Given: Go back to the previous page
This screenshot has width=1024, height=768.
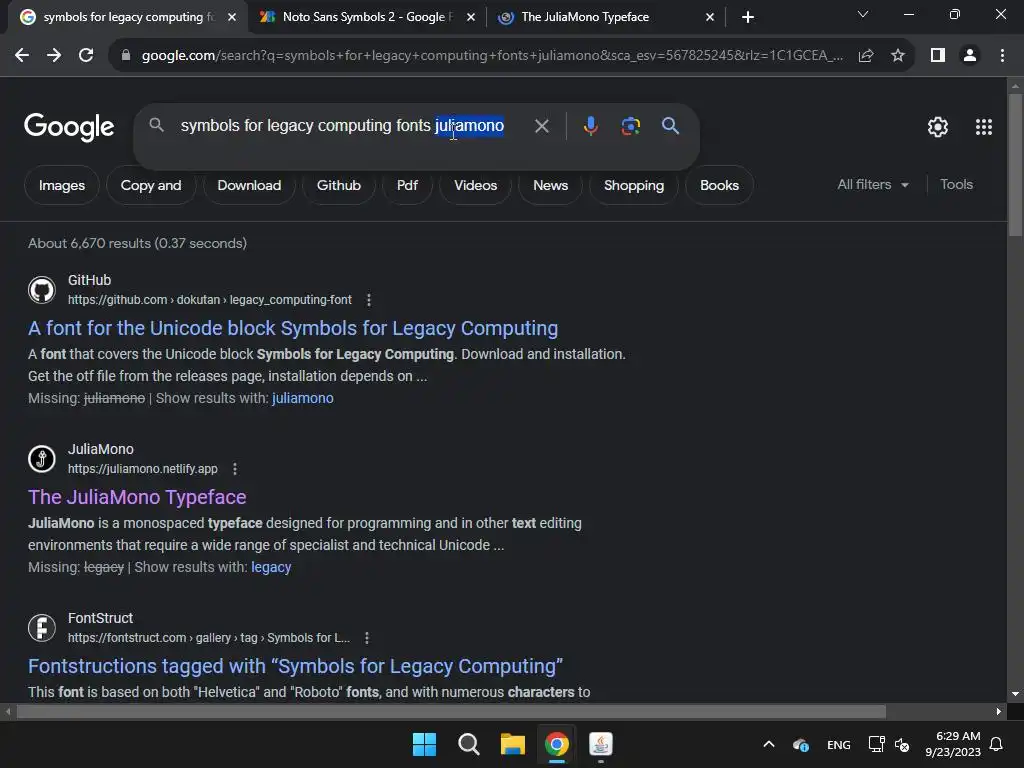Looking at the screenshot, I should [22, 56].
